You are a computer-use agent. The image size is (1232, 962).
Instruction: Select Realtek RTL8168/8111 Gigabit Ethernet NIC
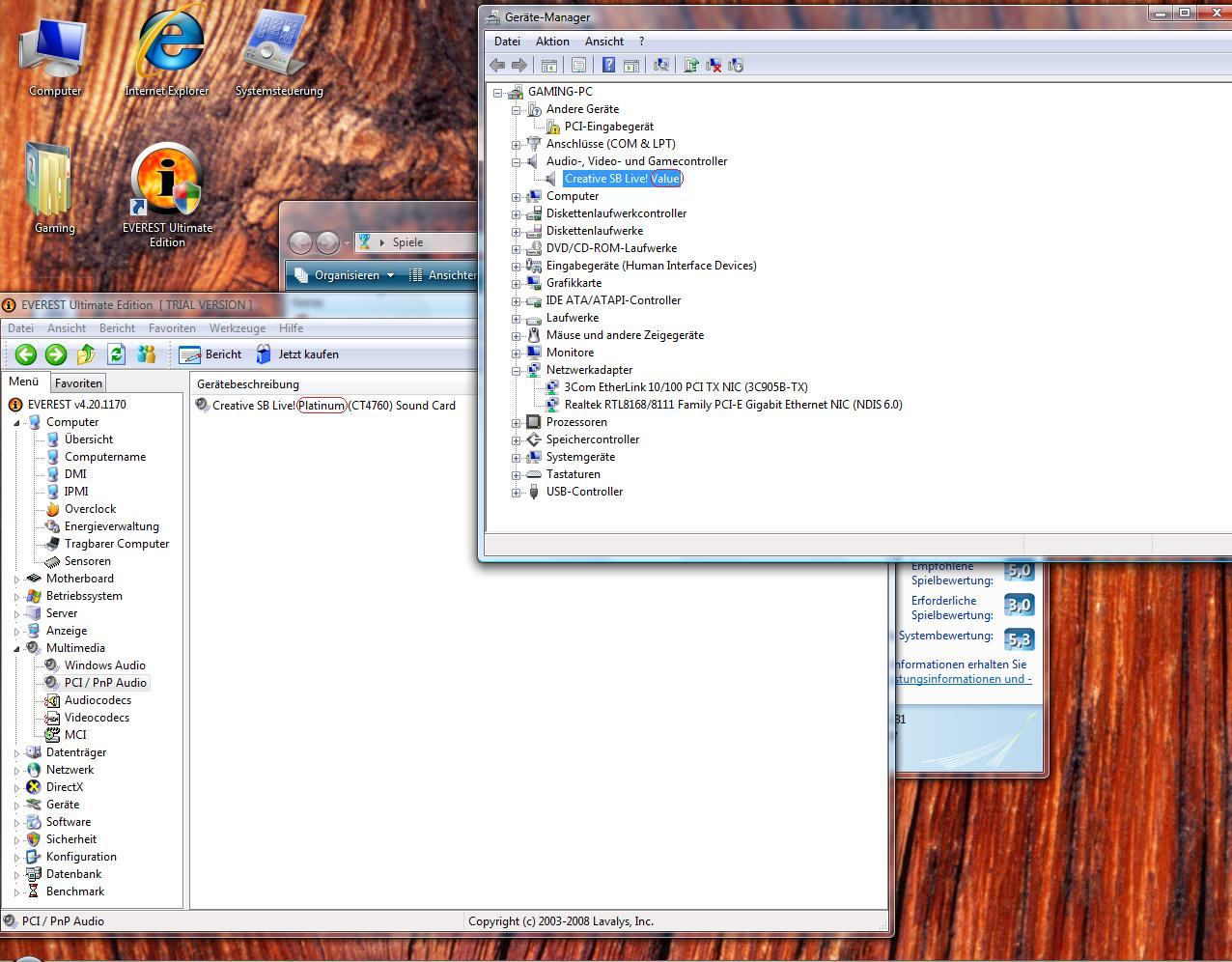click(733, 405)
